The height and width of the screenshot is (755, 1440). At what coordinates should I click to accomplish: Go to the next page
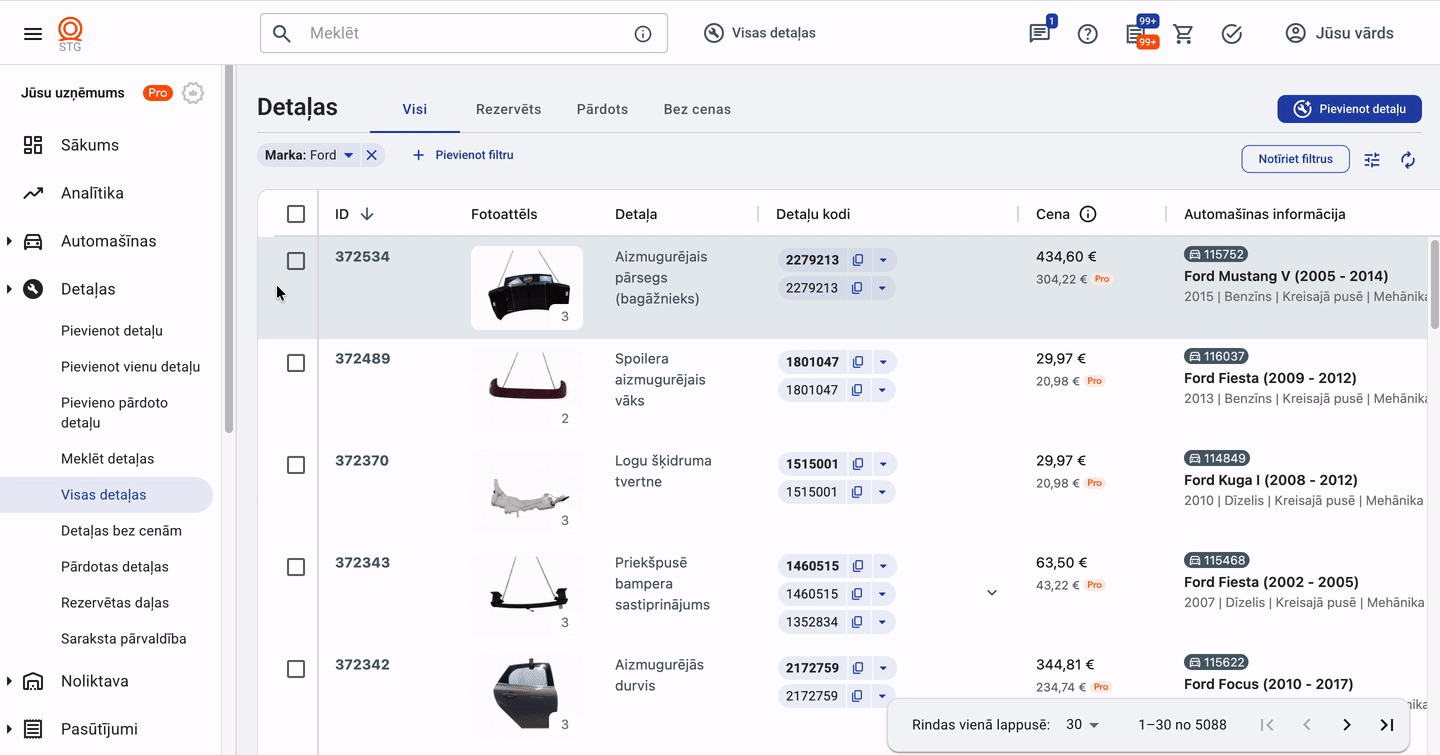click(x=1347, y=725)
